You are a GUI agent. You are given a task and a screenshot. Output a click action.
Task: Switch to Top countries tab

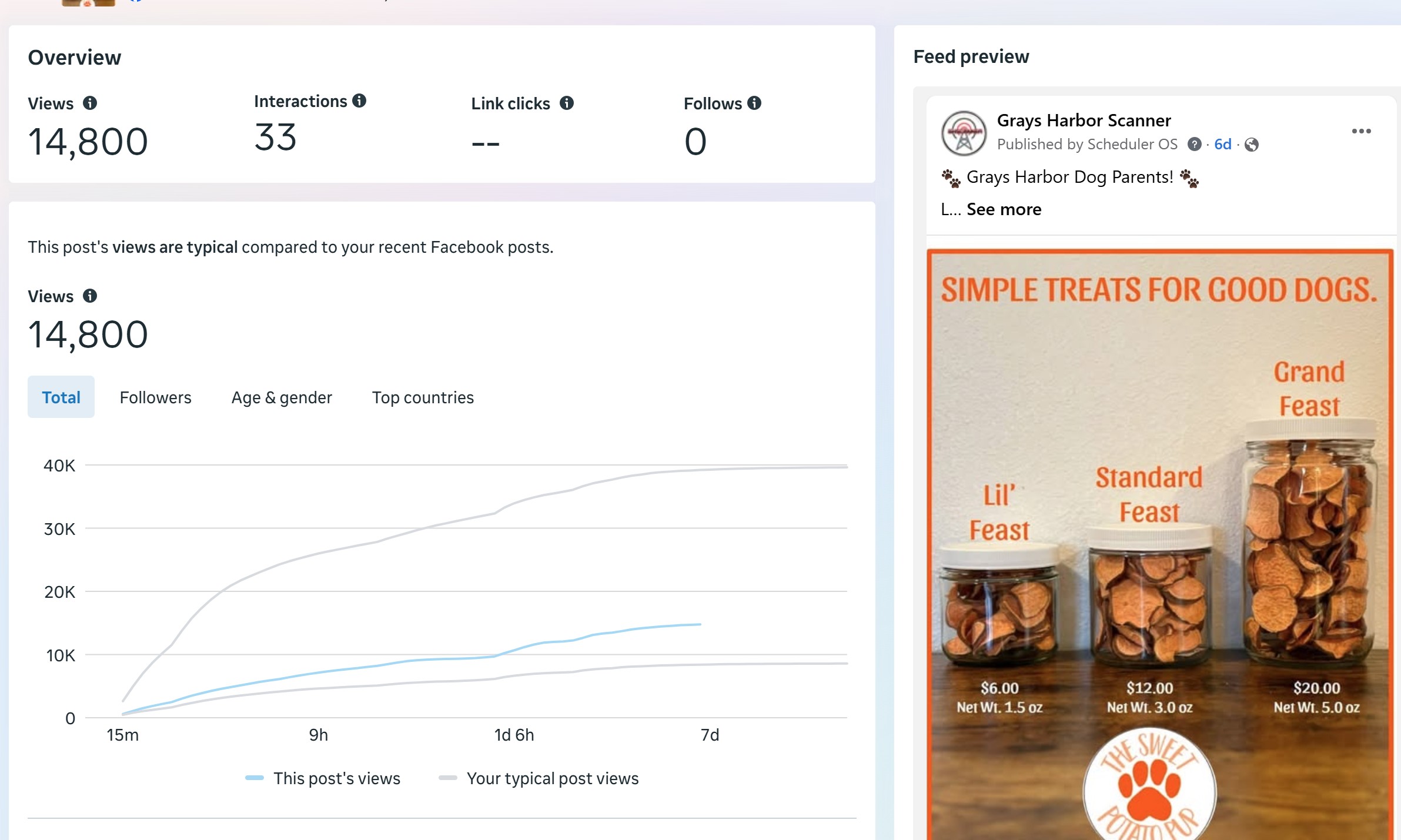tap(423, 397)
